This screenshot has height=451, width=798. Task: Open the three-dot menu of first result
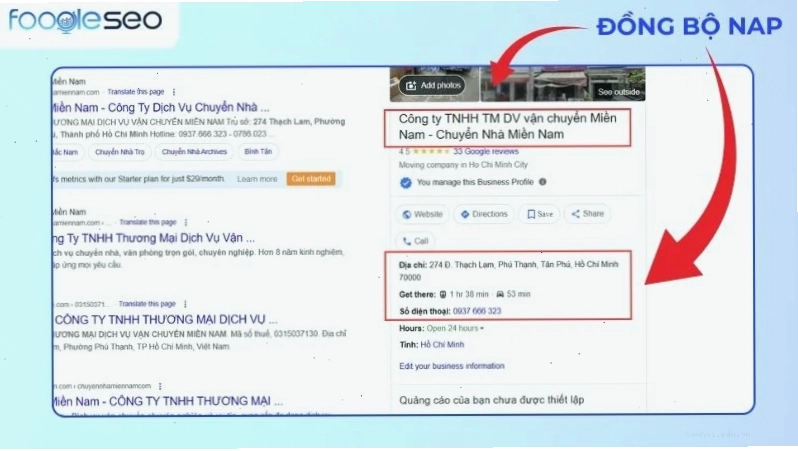pyautogui.click(x=174, y=92)
